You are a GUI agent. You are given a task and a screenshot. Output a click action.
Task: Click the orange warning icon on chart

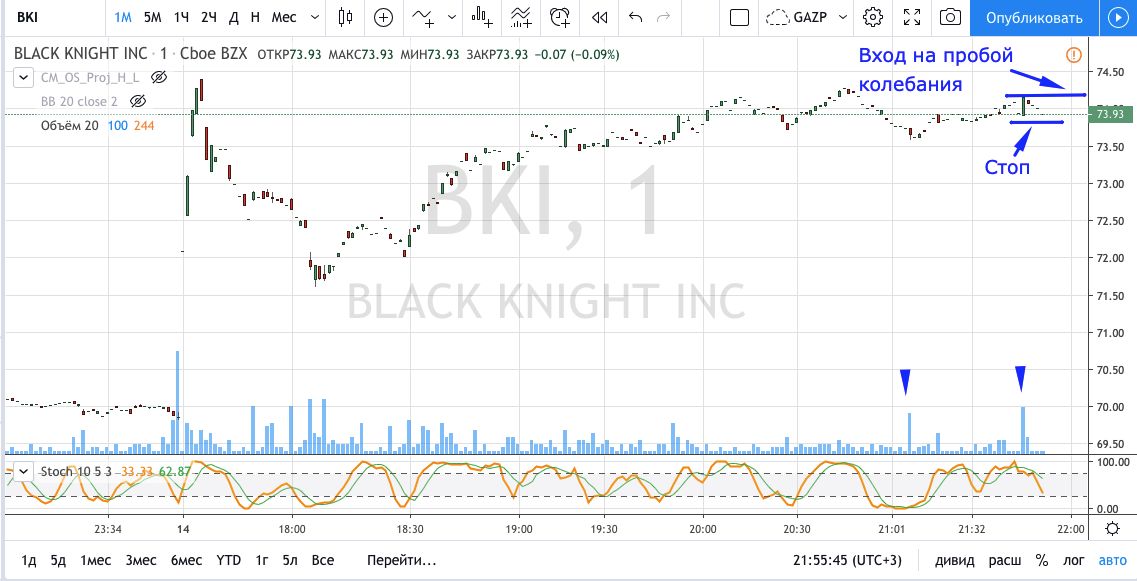[x=1074, y=54]
